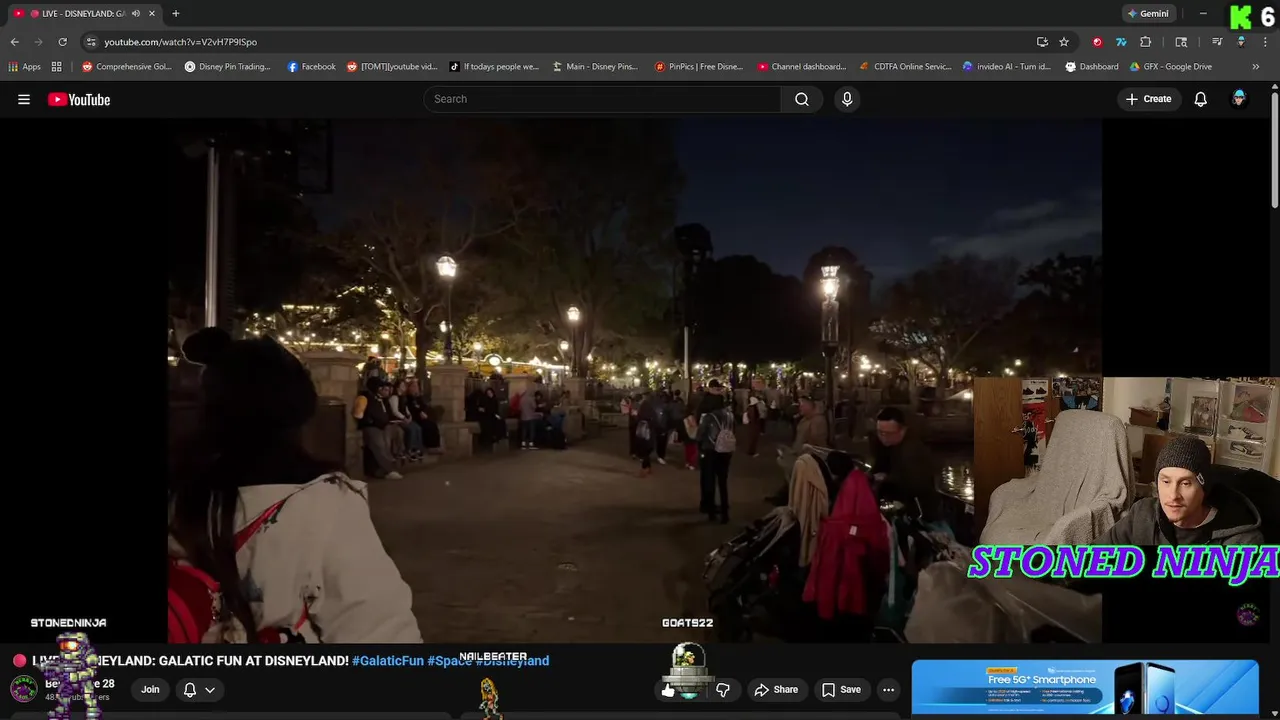This screenshot has width=1280, height=720.
Task: Open Chrome profile avatar
Action: tap(1241, 42)
